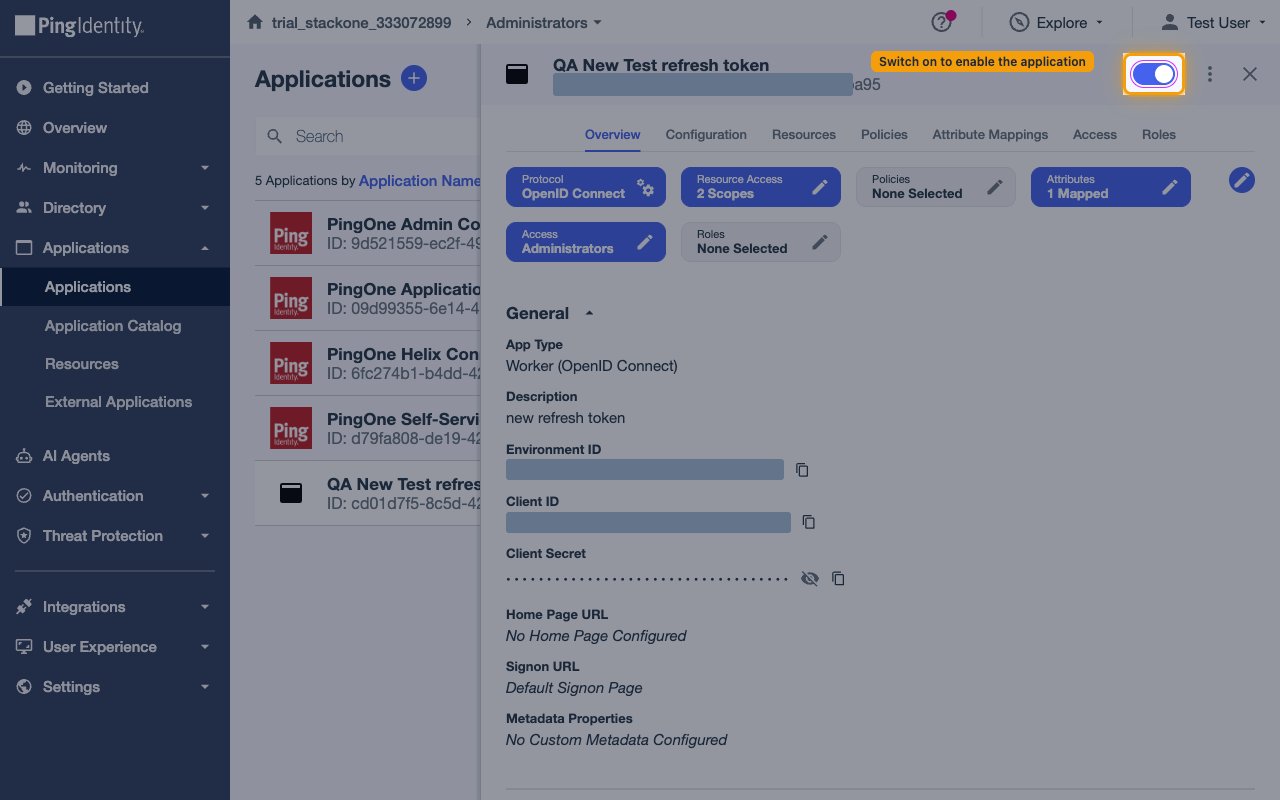
Task: Open the three-dot more options menu
Action: tap(1210, 74)
